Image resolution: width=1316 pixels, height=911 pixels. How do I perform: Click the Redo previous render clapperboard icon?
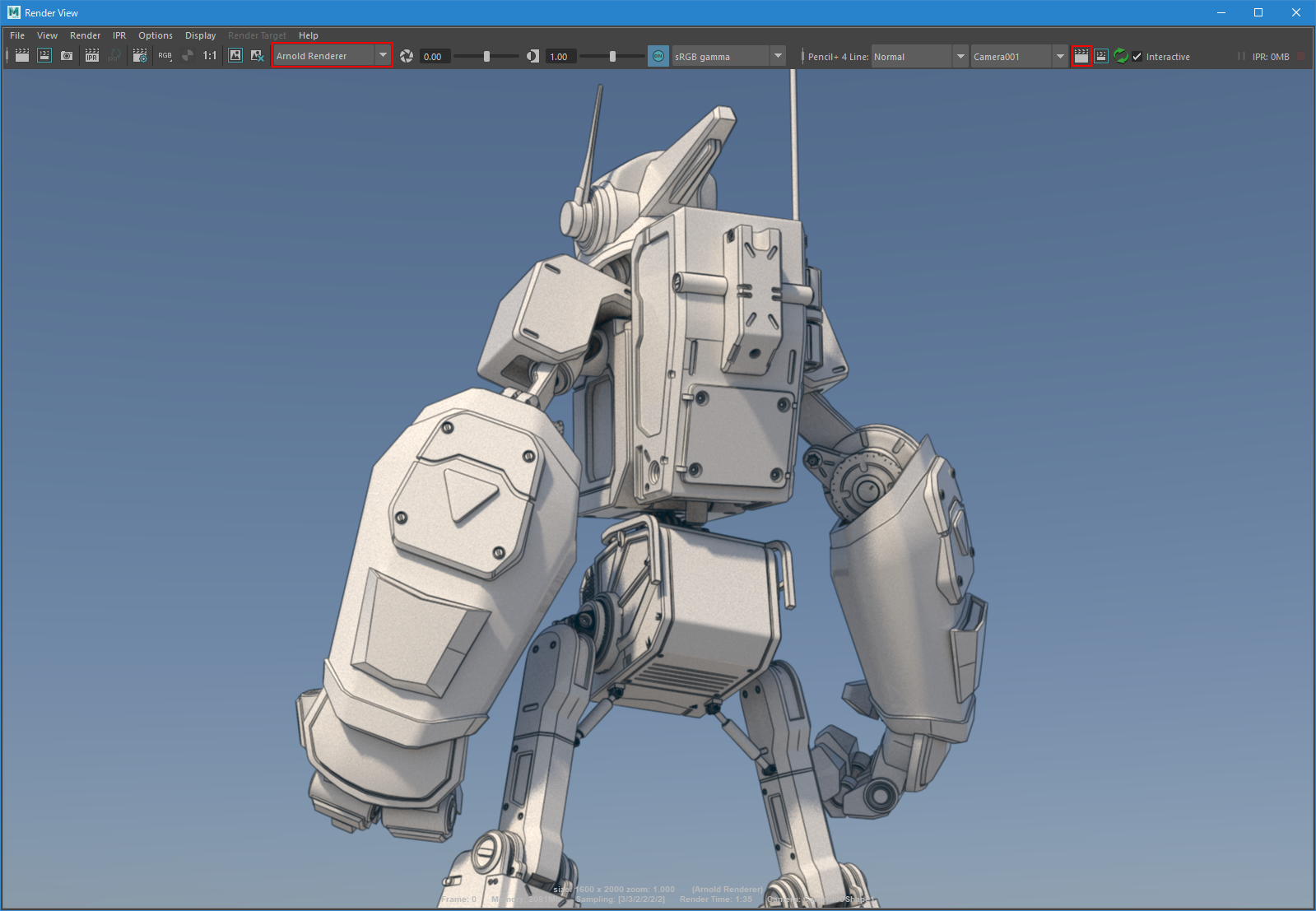22,56
